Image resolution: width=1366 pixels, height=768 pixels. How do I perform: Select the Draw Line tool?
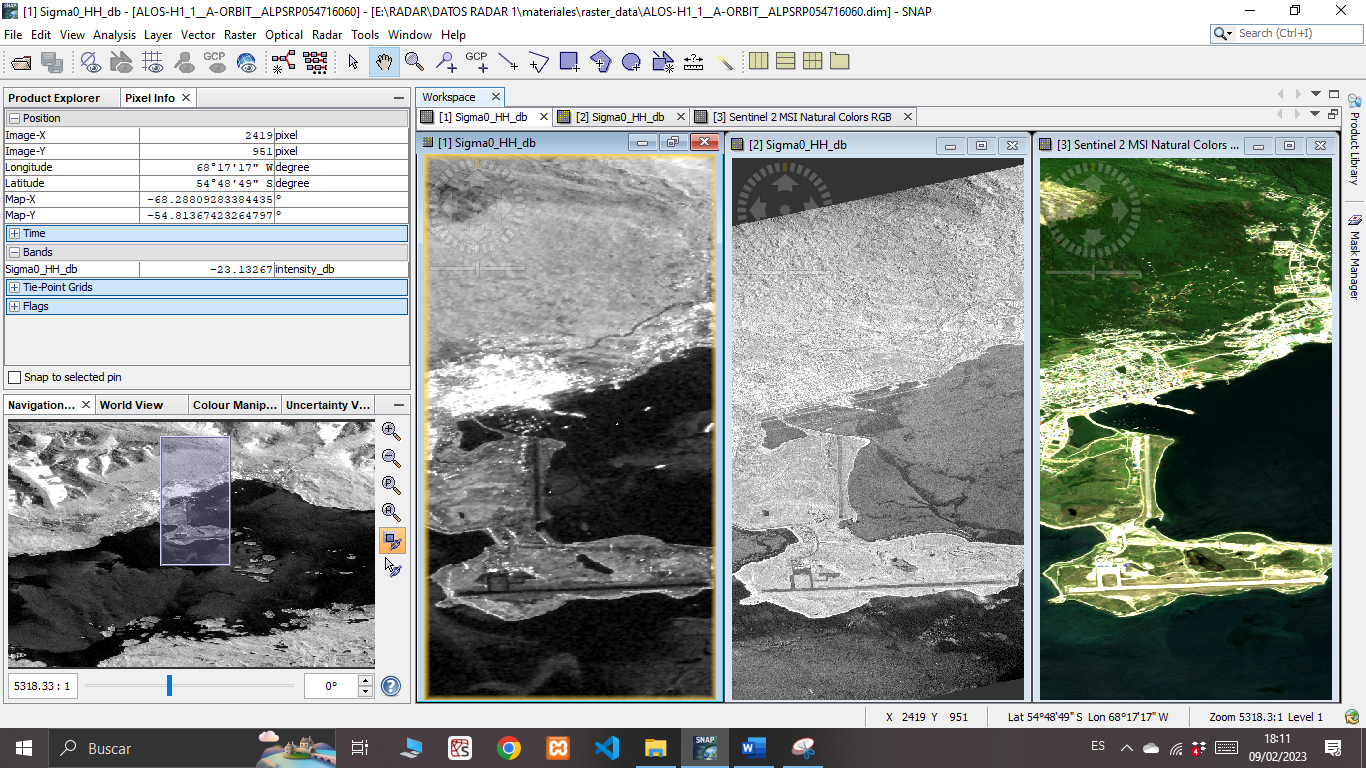point(508,62)
